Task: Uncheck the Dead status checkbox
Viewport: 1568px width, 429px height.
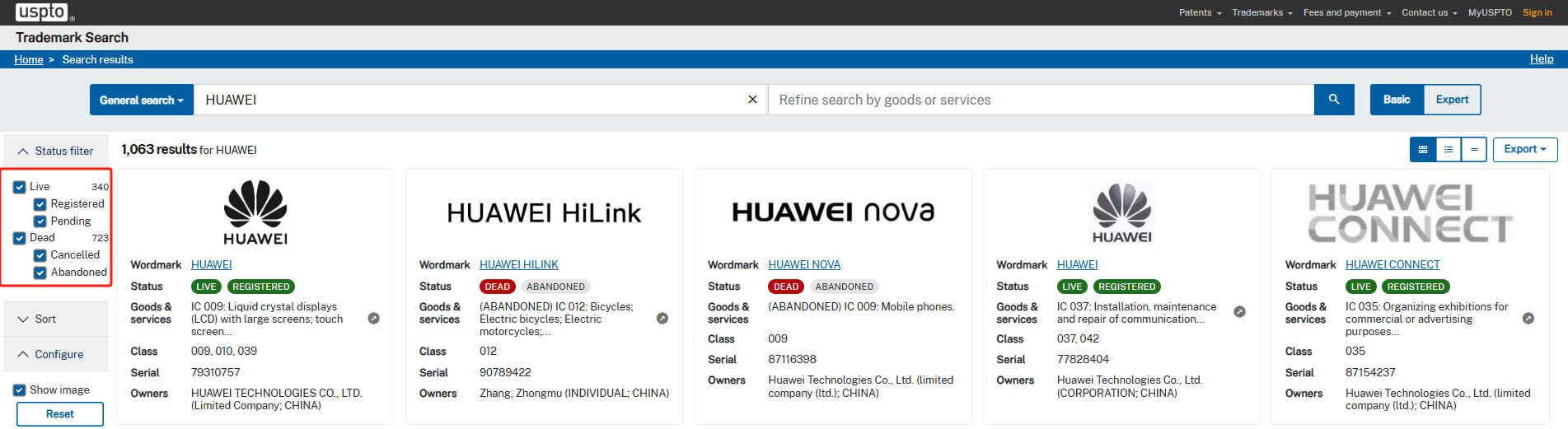Action: 20,238
